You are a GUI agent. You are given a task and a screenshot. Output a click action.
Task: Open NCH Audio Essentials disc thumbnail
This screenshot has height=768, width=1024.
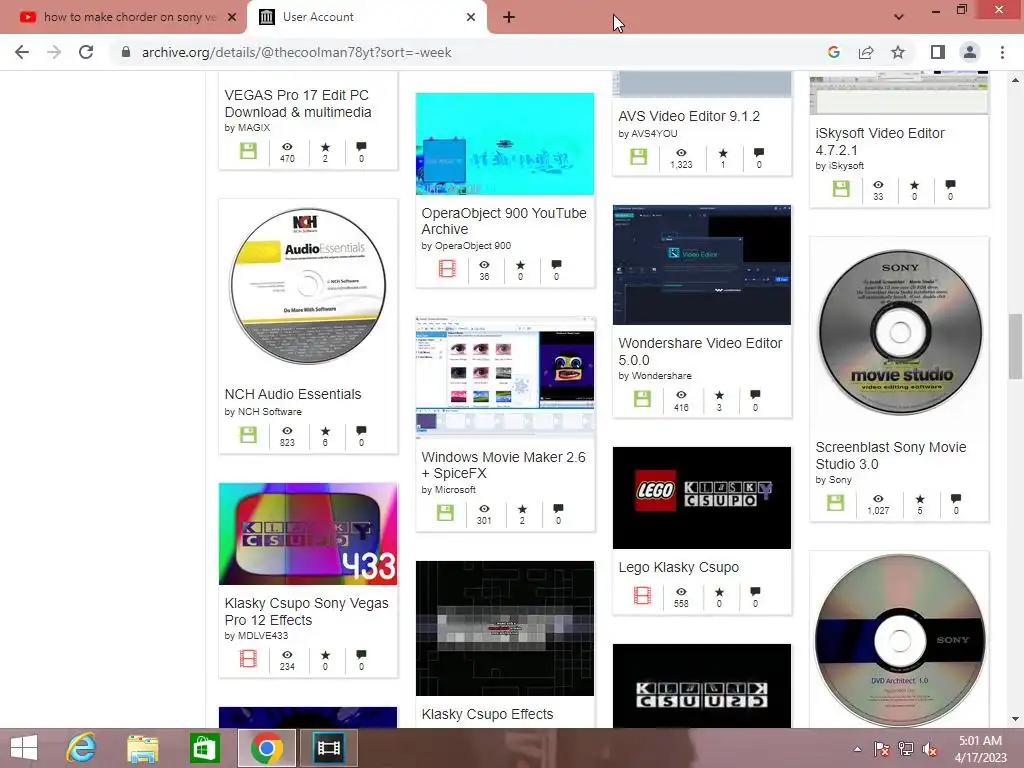308,285
